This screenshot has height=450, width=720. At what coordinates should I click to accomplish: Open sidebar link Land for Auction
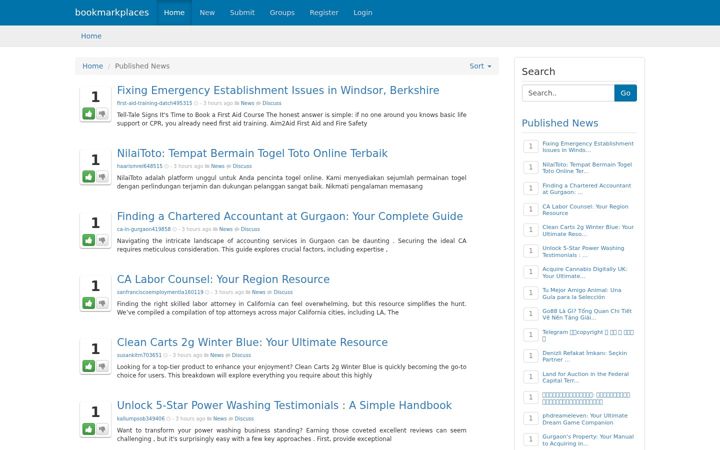click(585, 377)
